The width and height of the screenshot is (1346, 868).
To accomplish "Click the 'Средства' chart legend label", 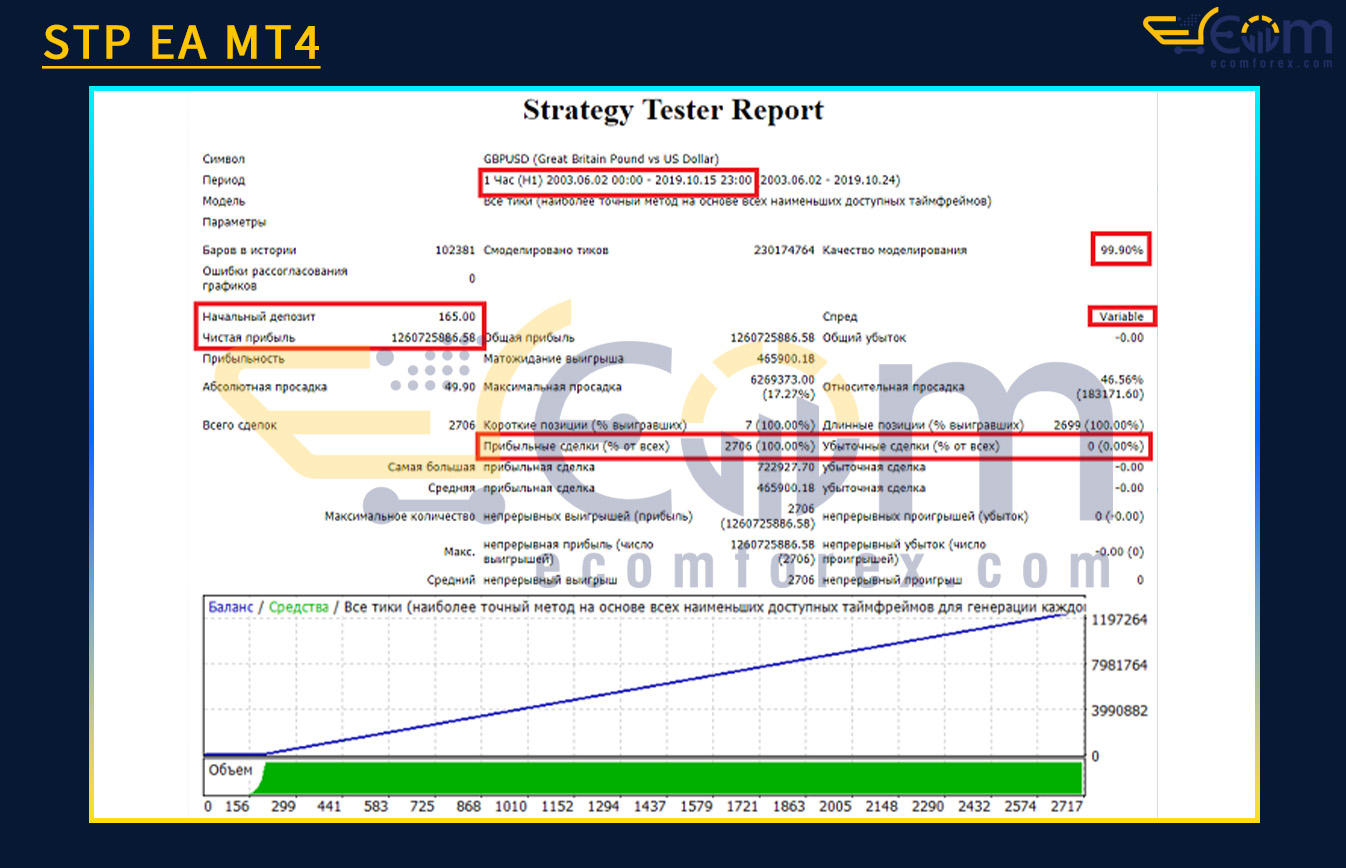I will 299,606.
